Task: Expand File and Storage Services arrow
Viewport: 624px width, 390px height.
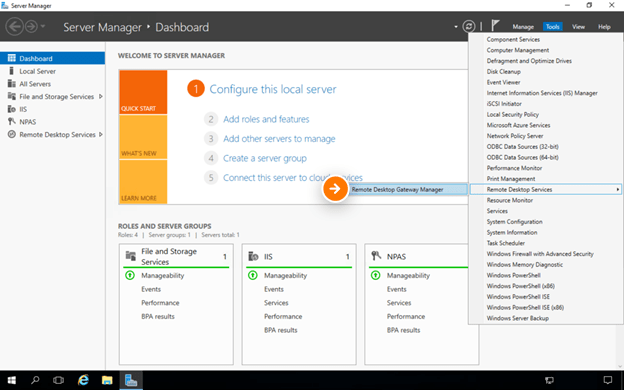Action: point(101,96)
